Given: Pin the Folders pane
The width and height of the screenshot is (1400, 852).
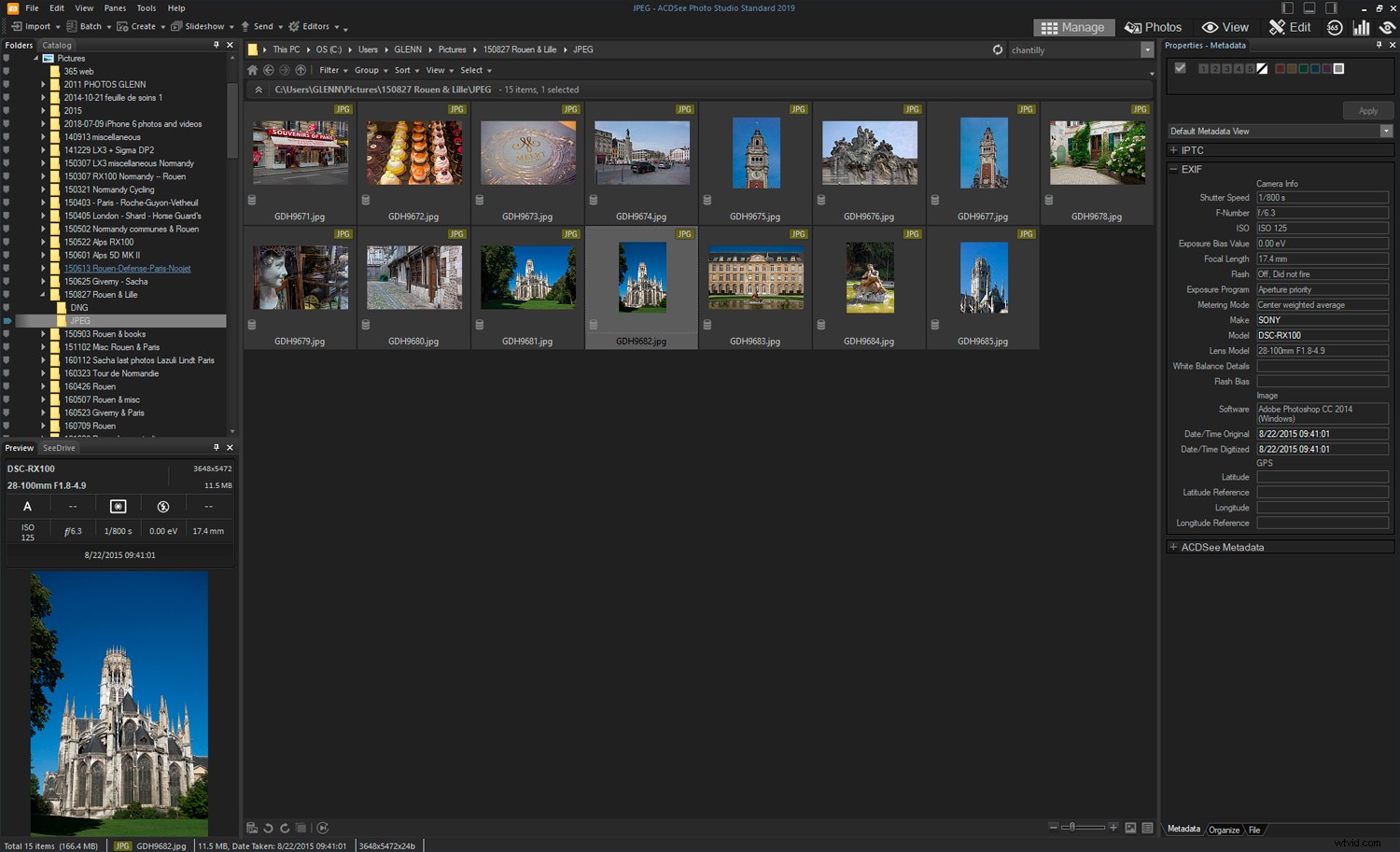Looking at the screenshot, I should tap(217, 44).
